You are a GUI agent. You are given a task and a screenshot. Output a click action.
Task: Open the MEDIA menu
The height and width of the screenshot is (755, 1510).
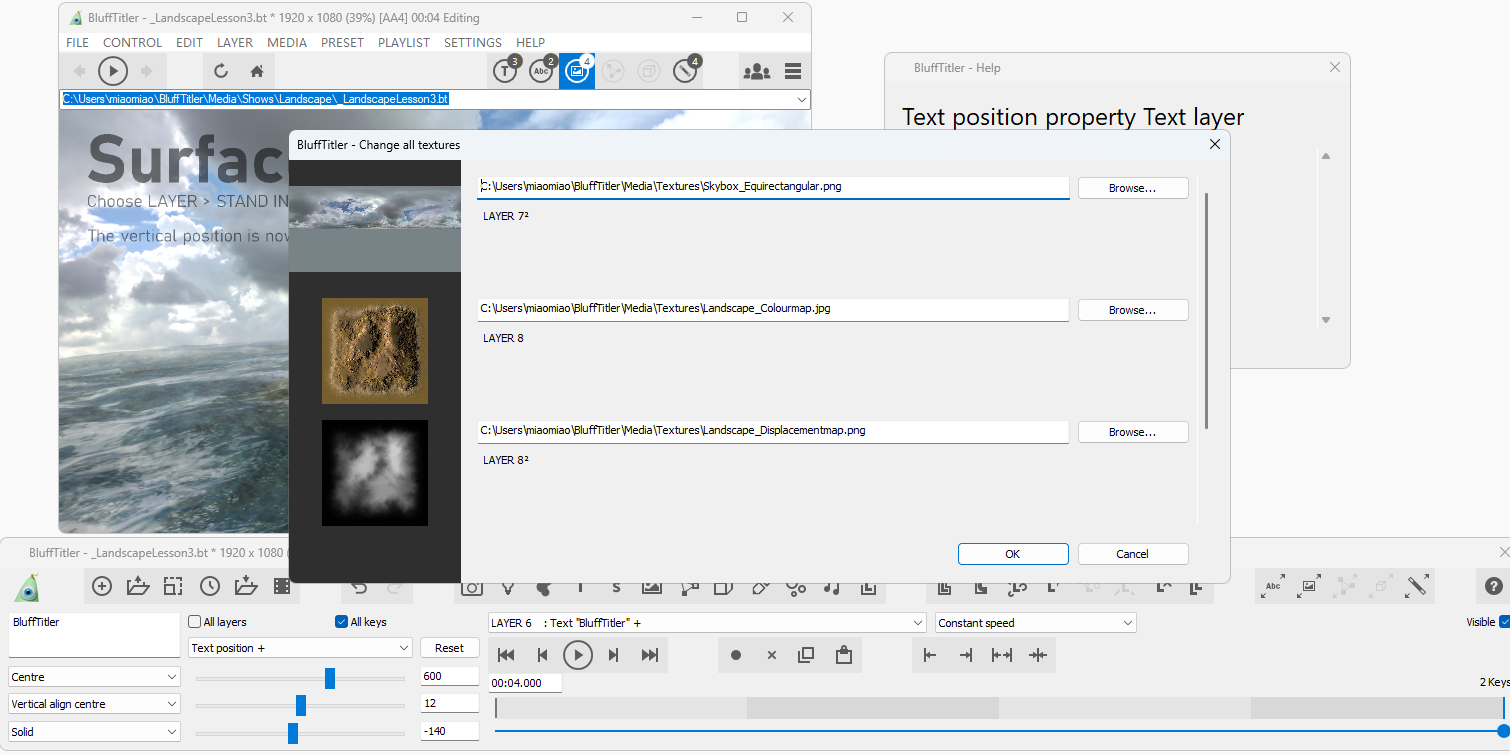point(287,43)
